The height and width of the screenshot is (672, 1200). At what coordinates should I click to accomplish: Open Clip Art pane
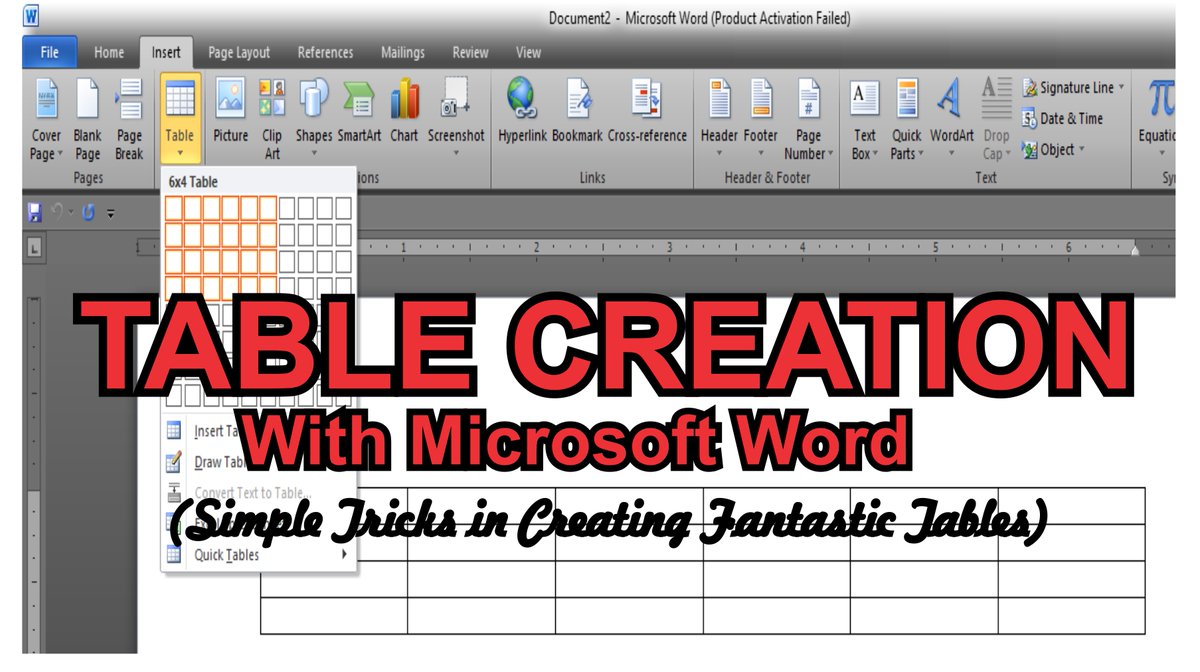(x=272, y=118)
